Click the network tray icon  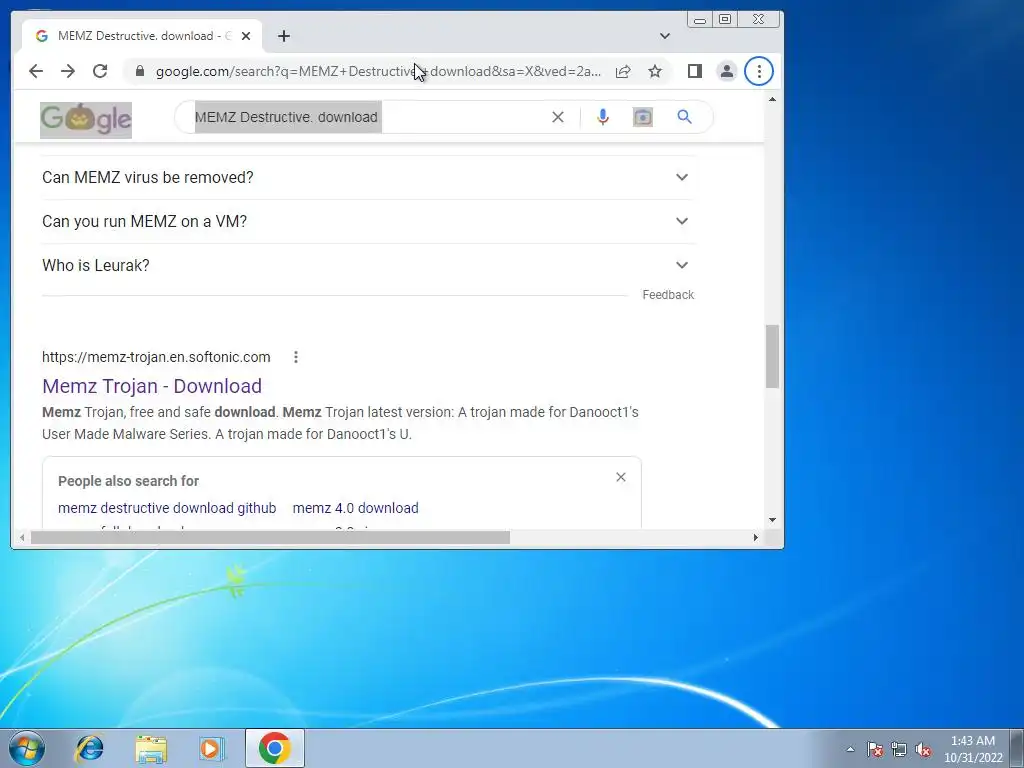[899, 749]
